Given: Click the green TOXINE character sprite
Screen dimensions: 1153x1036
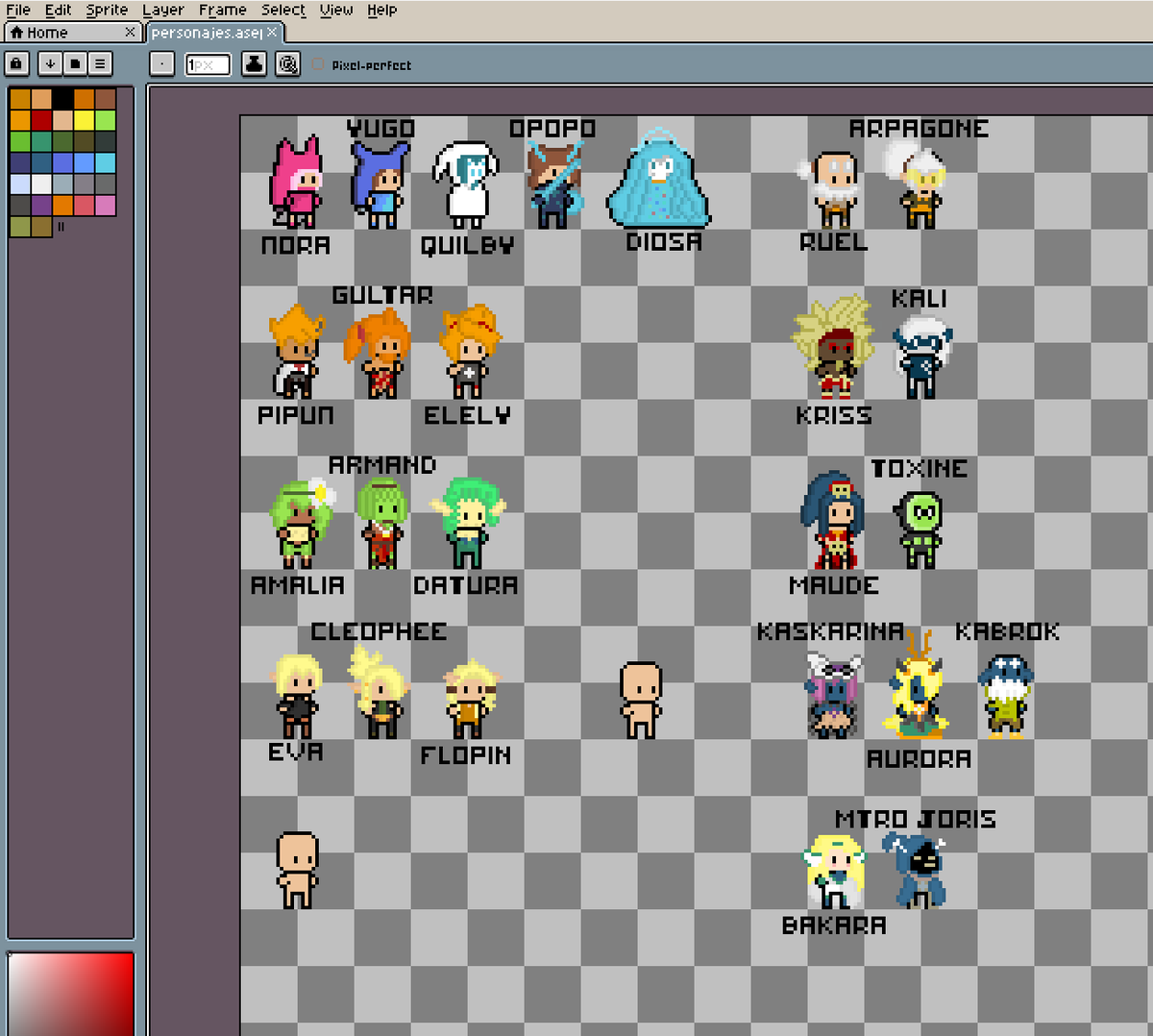Looking at the screenshot, I should (920, 529).
